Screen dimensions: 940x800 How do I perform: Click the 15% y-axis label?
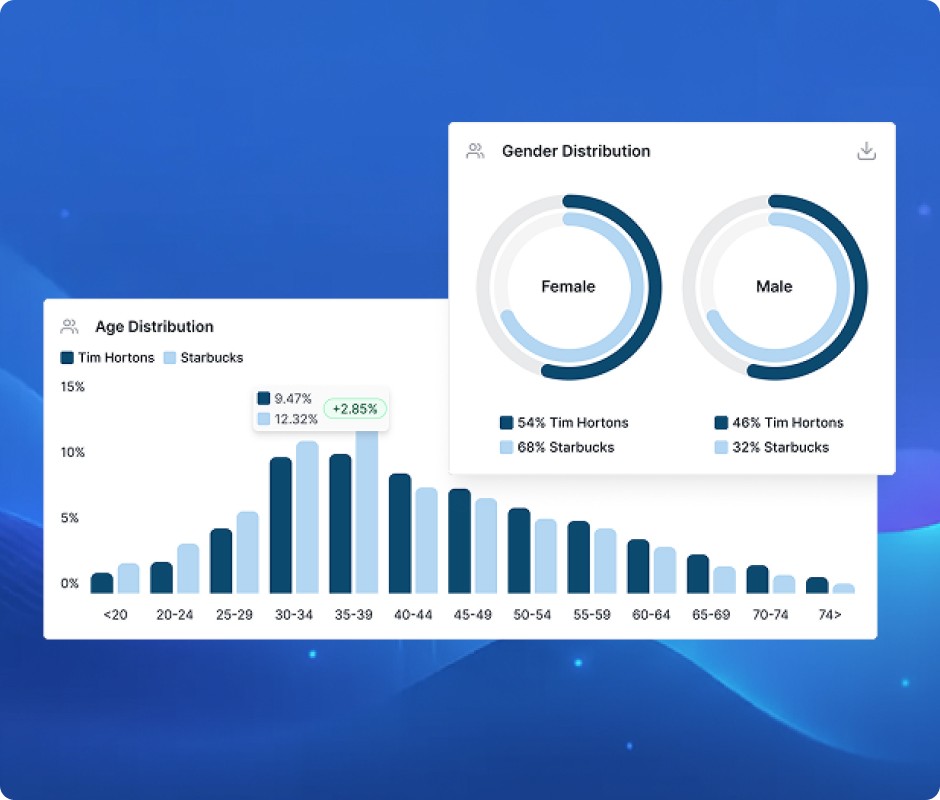tap(73, 387)
